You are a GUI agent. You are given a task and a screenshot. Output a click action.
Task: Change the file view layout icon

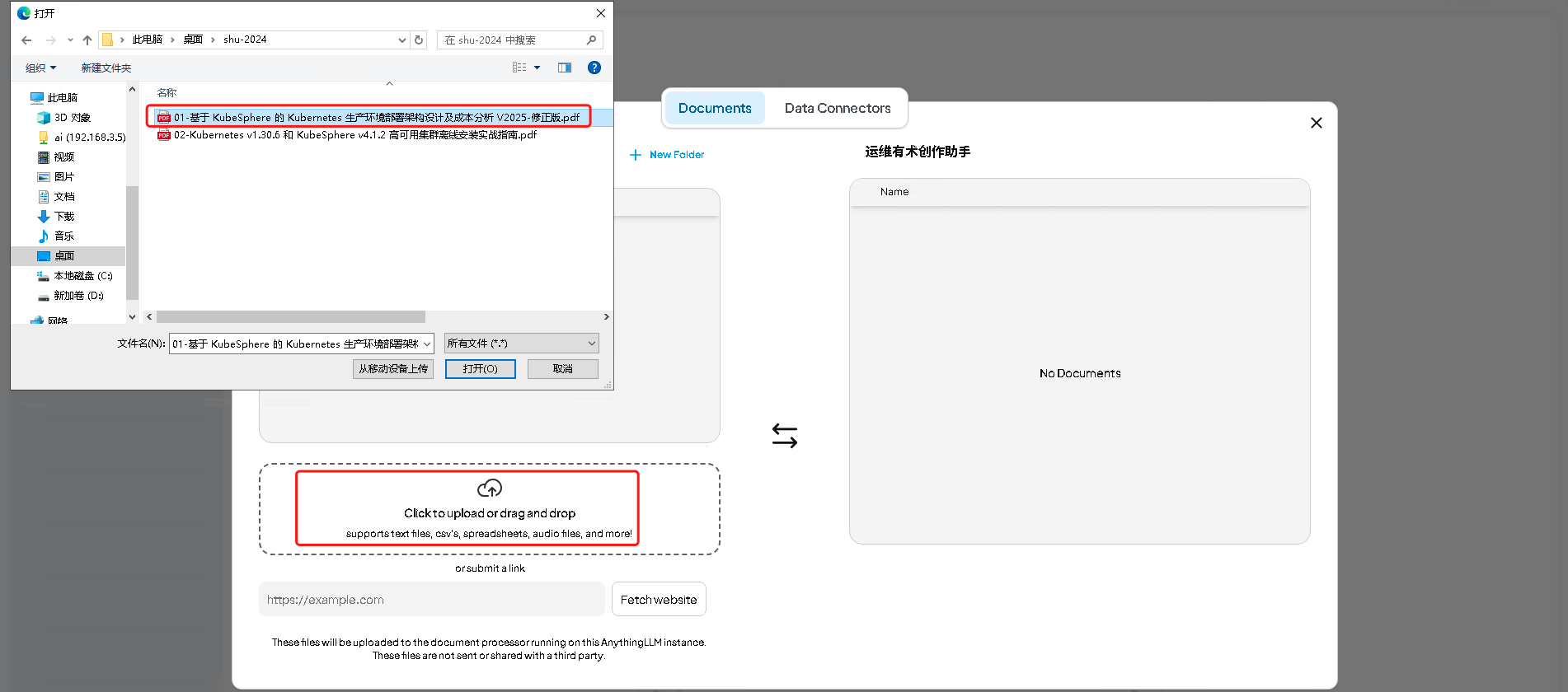click(519, 68)
